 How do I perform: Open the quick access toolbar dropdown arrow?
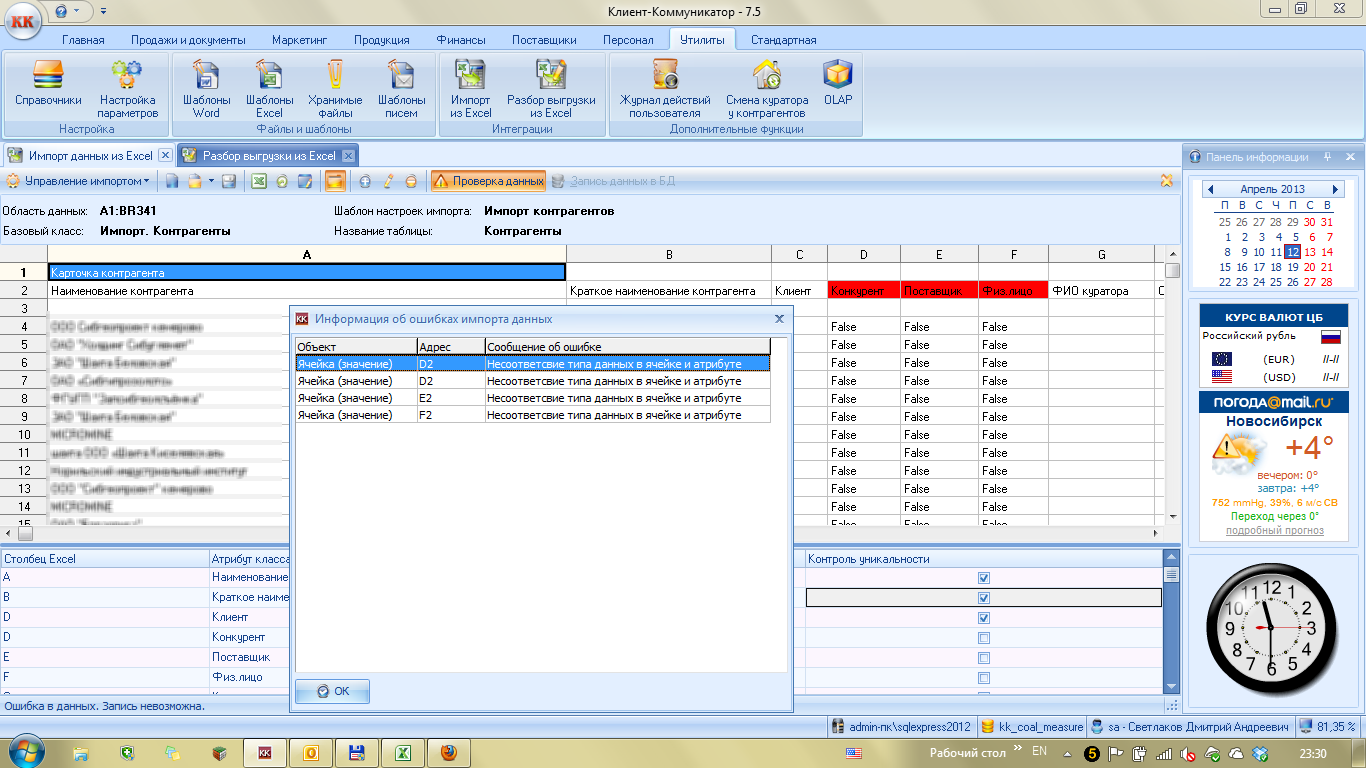click(104, 12)
